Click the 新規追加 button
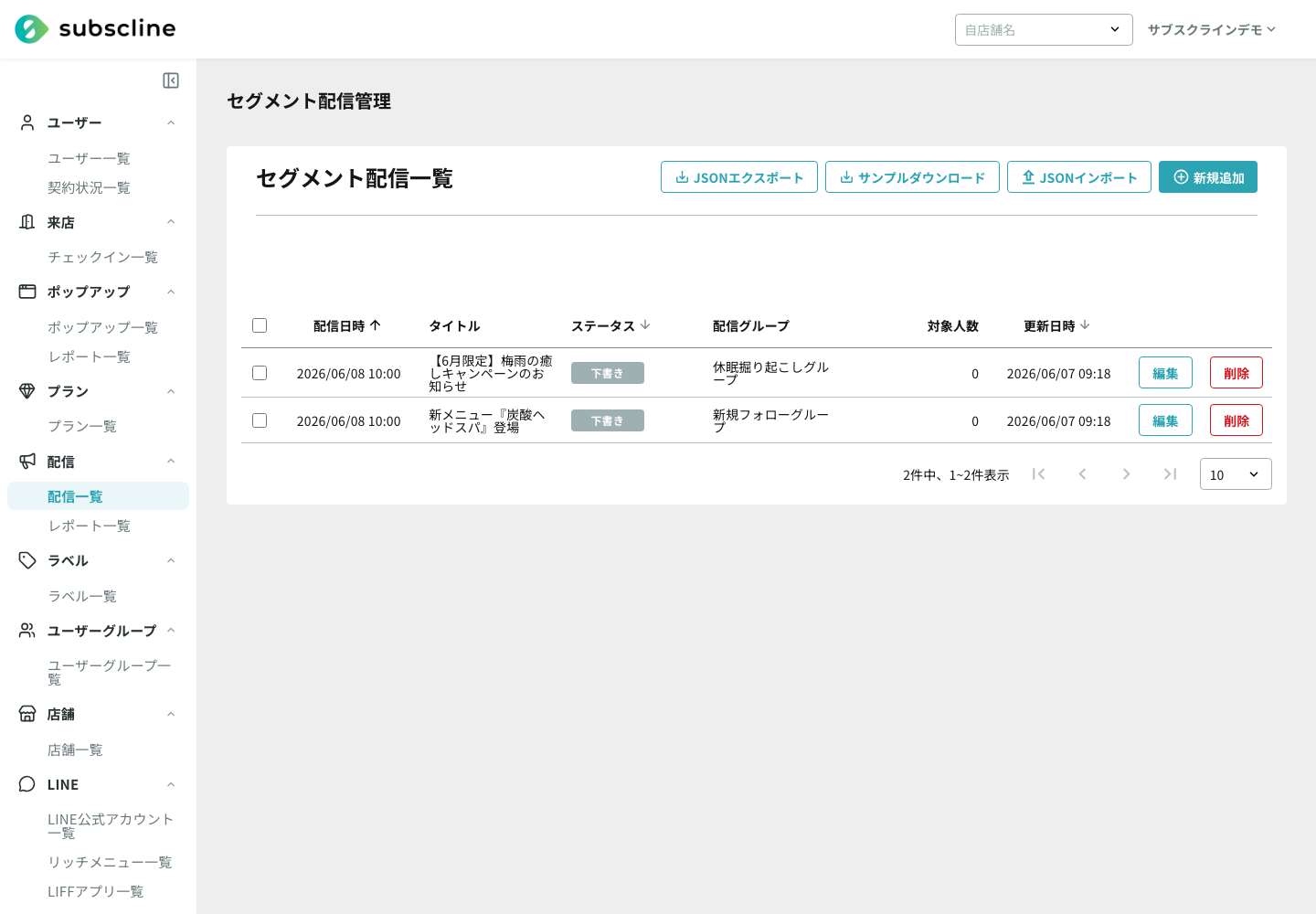 coord(1208,177)
